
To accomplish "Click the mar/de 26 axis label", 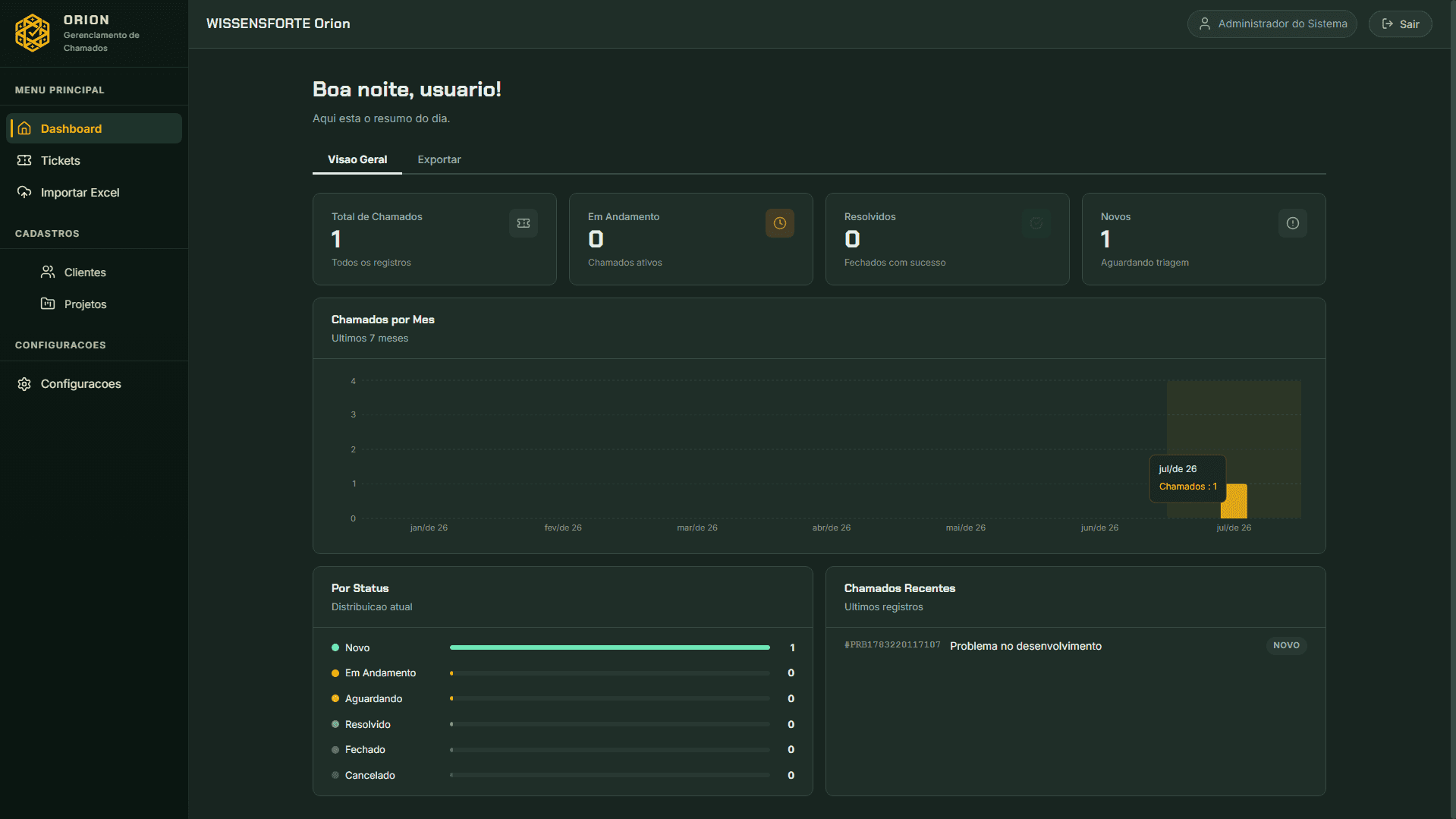I will (697, 528).
